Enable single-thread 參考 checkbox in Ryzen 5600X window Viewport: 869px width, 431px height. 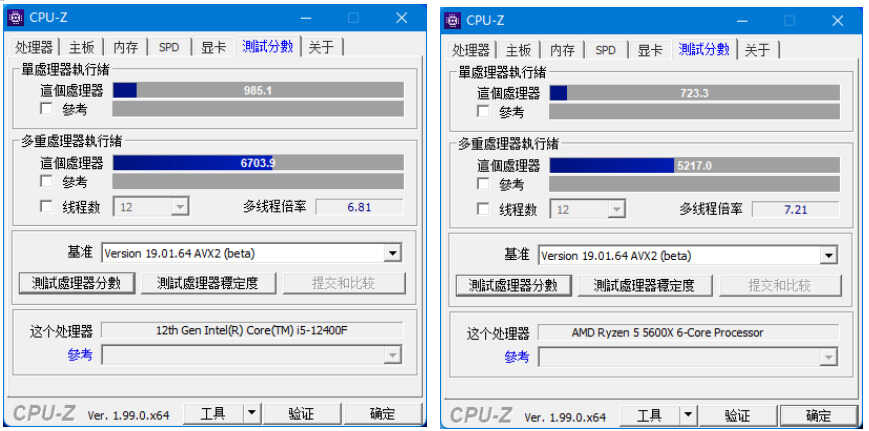[483, 111]
